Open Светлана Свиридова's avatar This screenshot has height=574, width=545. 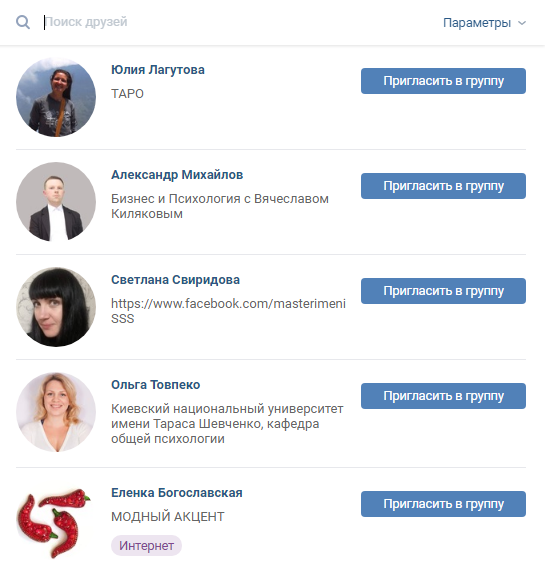point(56,307)
